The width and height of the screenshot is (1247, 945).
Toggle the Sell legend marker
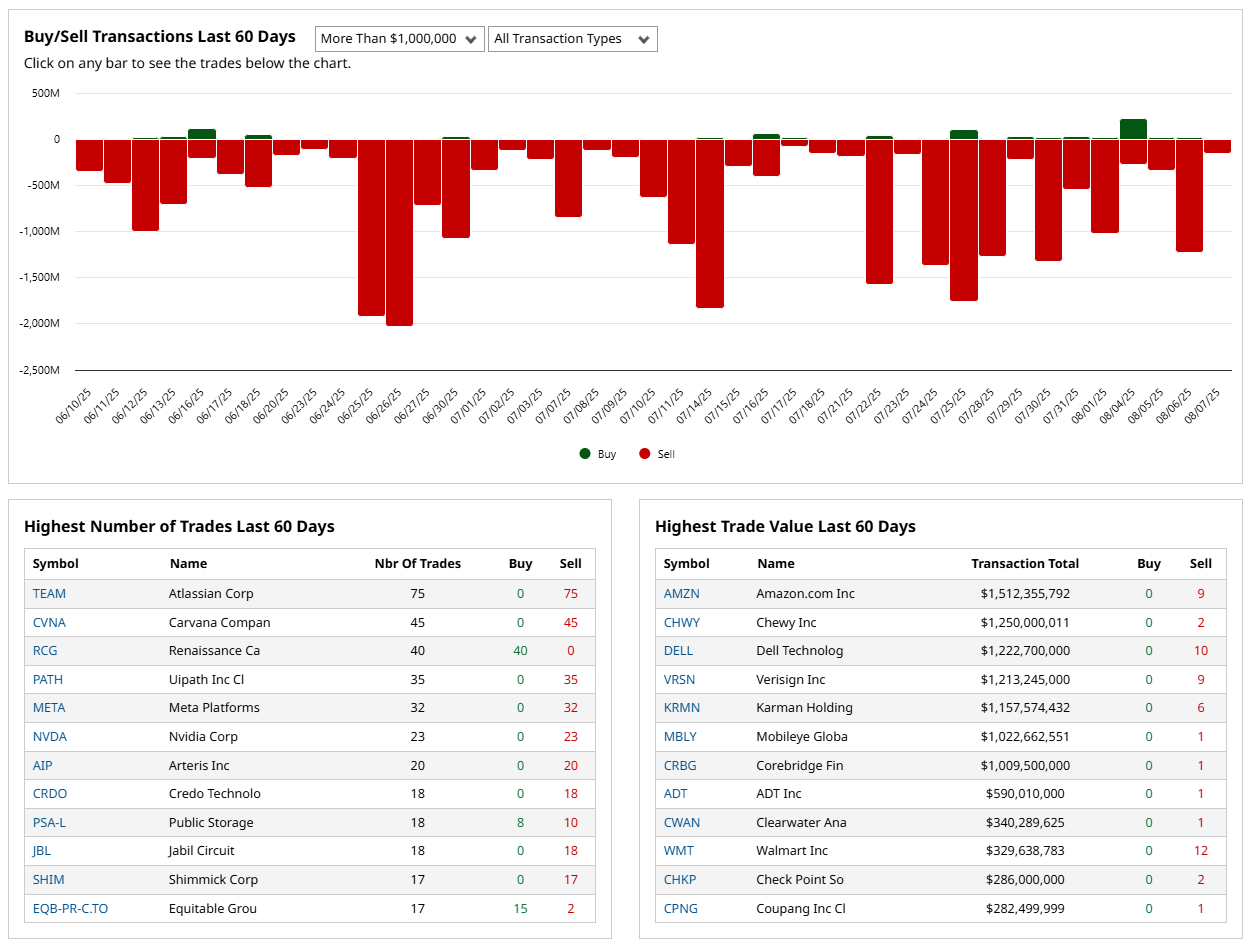[645, 454]
